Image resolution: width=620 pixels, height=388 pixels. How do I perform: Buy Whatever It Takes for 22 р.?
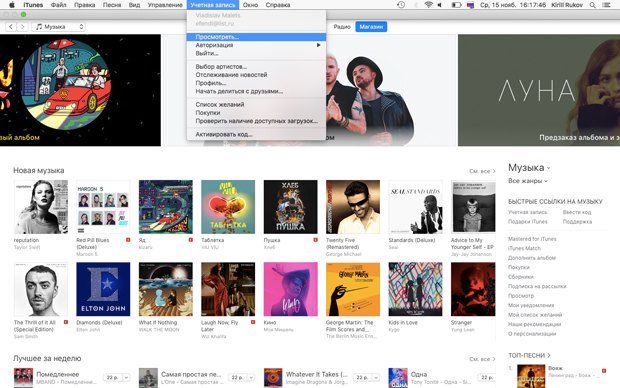[362, 377]
